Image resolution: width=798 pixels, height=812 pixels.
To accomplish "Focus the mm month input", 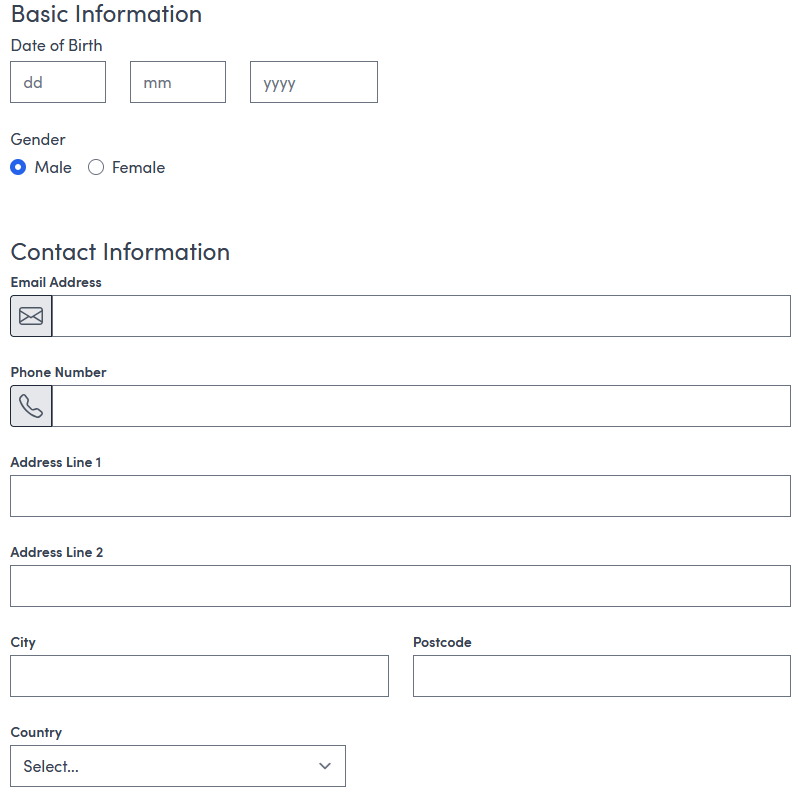I will pos(178,82).
